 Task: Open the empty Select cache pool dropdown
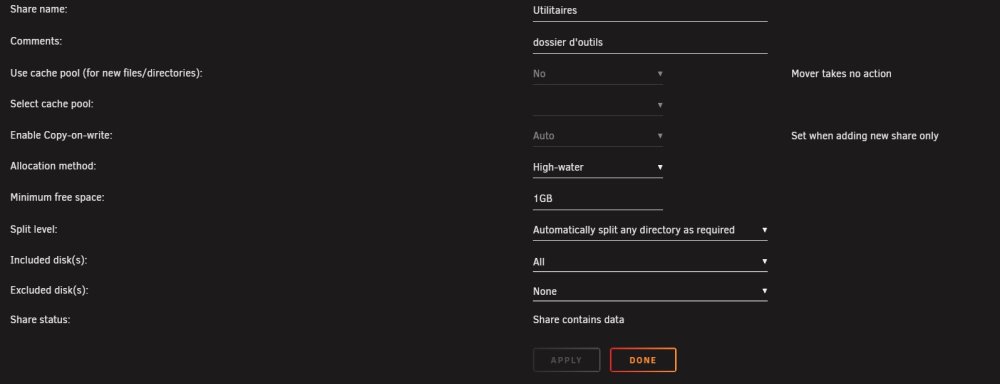[598, 105]
